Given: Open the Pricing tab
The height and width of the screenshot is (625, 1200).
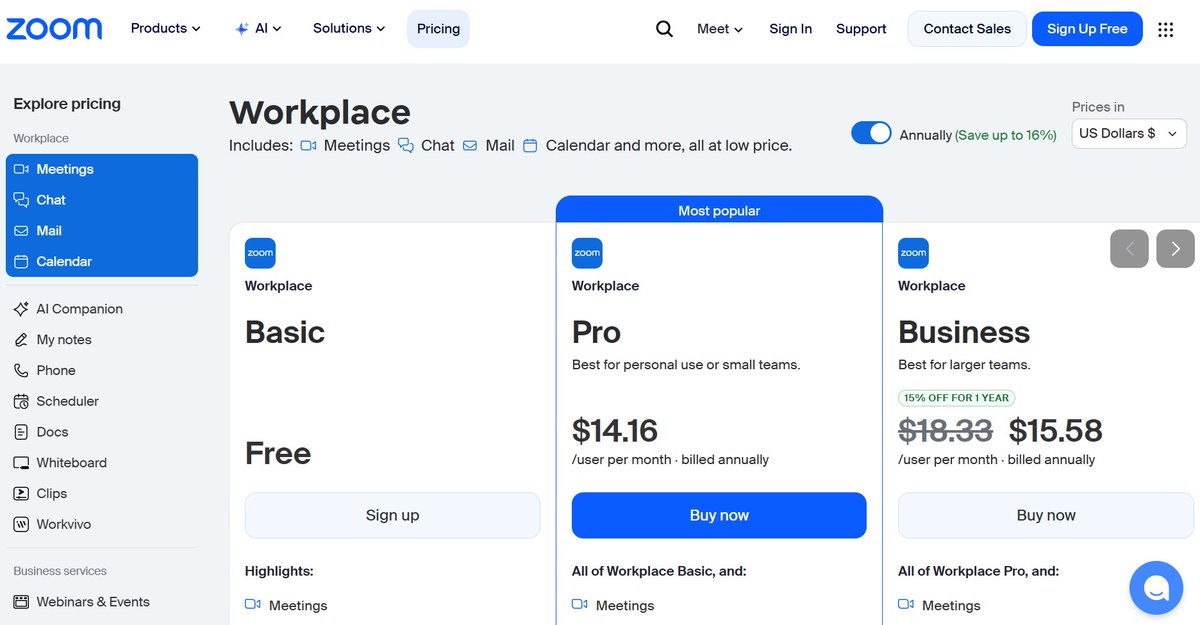Looking at the screenshot, I should [438, 29].
